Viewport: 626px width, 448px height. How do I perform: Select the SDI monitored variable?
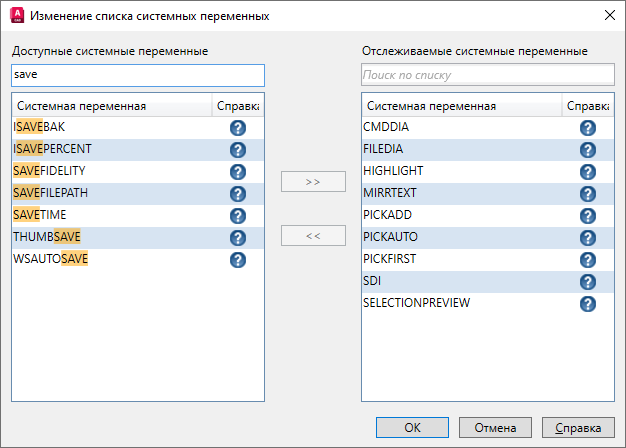pyautogui.click(x=373, y=281)
